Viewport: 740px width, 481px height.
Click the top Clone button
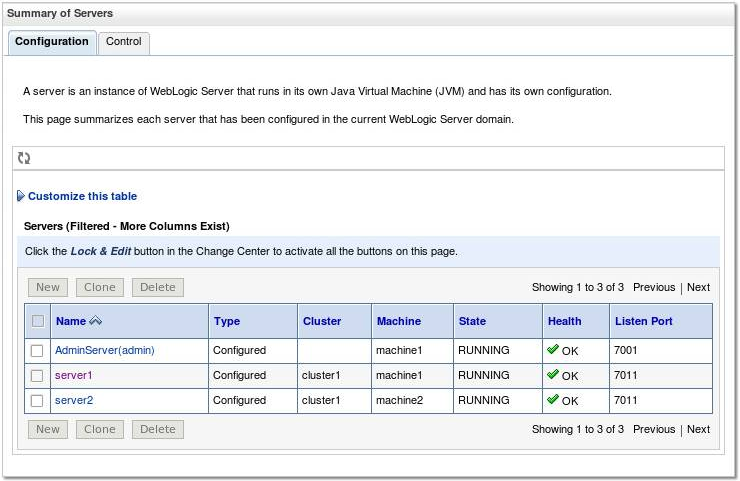tap(100, 287)
